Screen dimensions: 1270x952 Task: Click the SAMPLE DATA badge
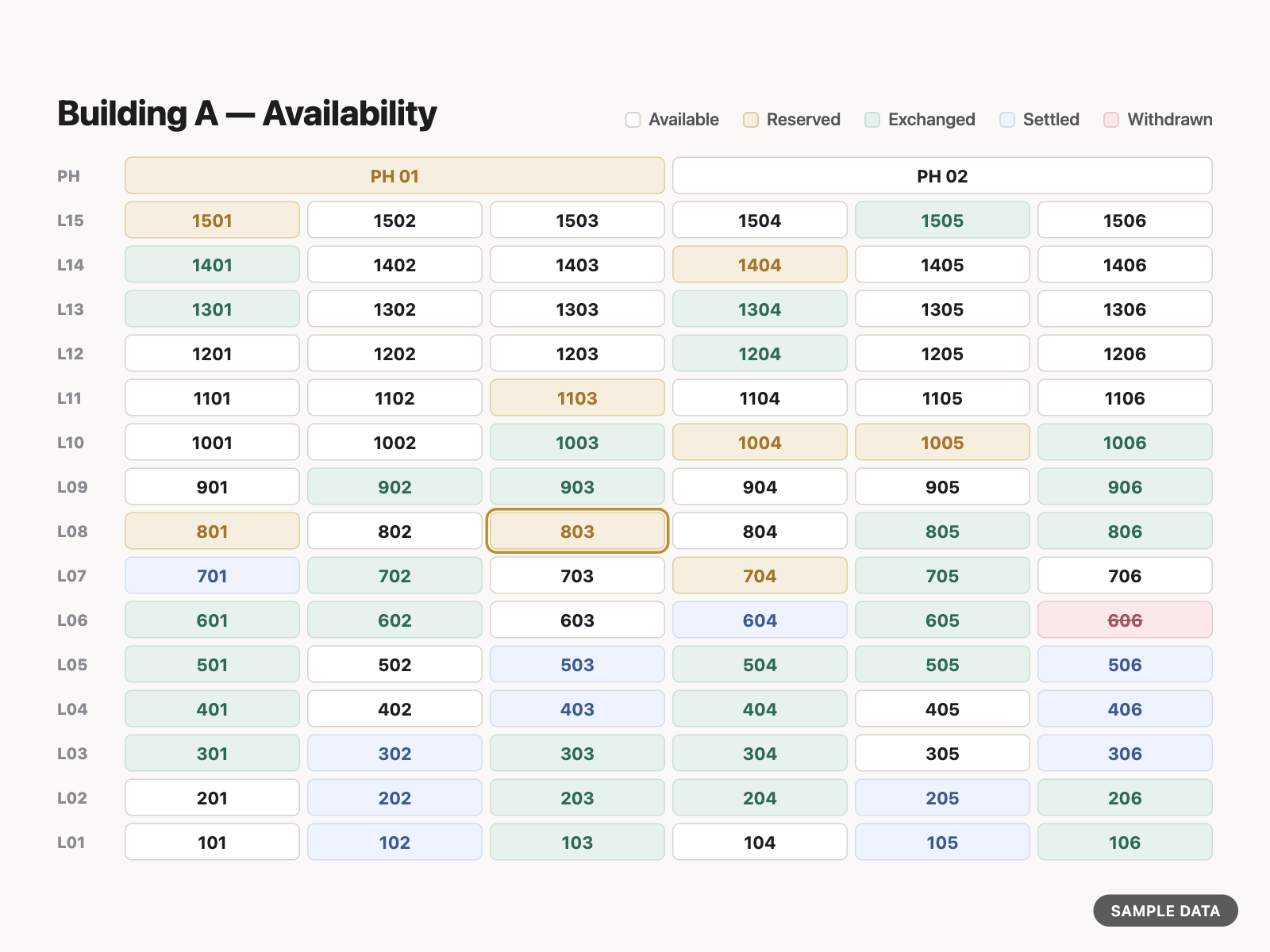(x=1165, y=911)
